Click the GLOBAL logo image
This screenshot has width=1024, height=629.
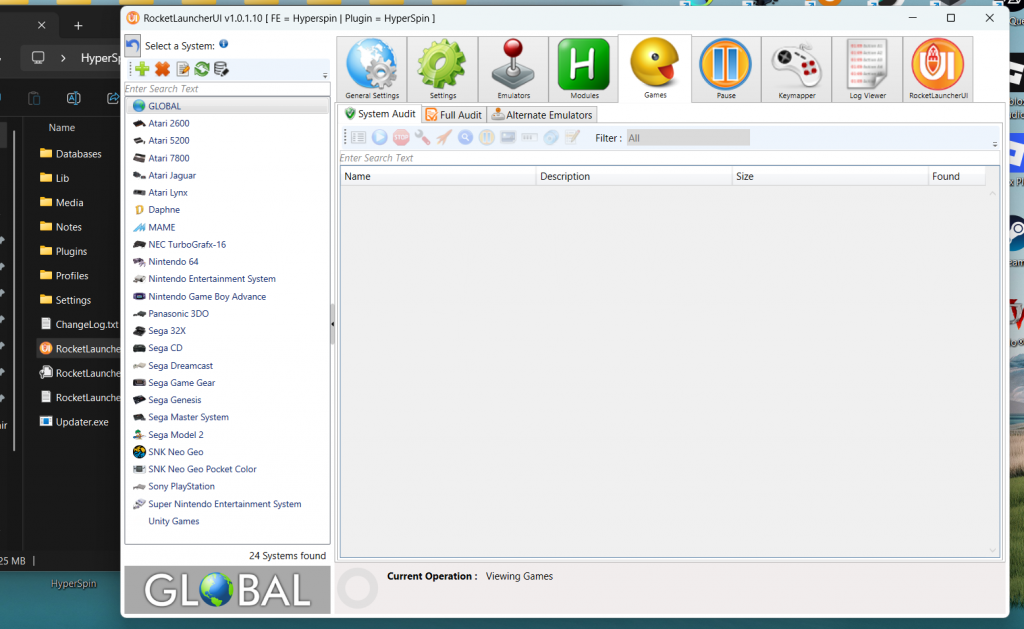click(x=227, y=590)
